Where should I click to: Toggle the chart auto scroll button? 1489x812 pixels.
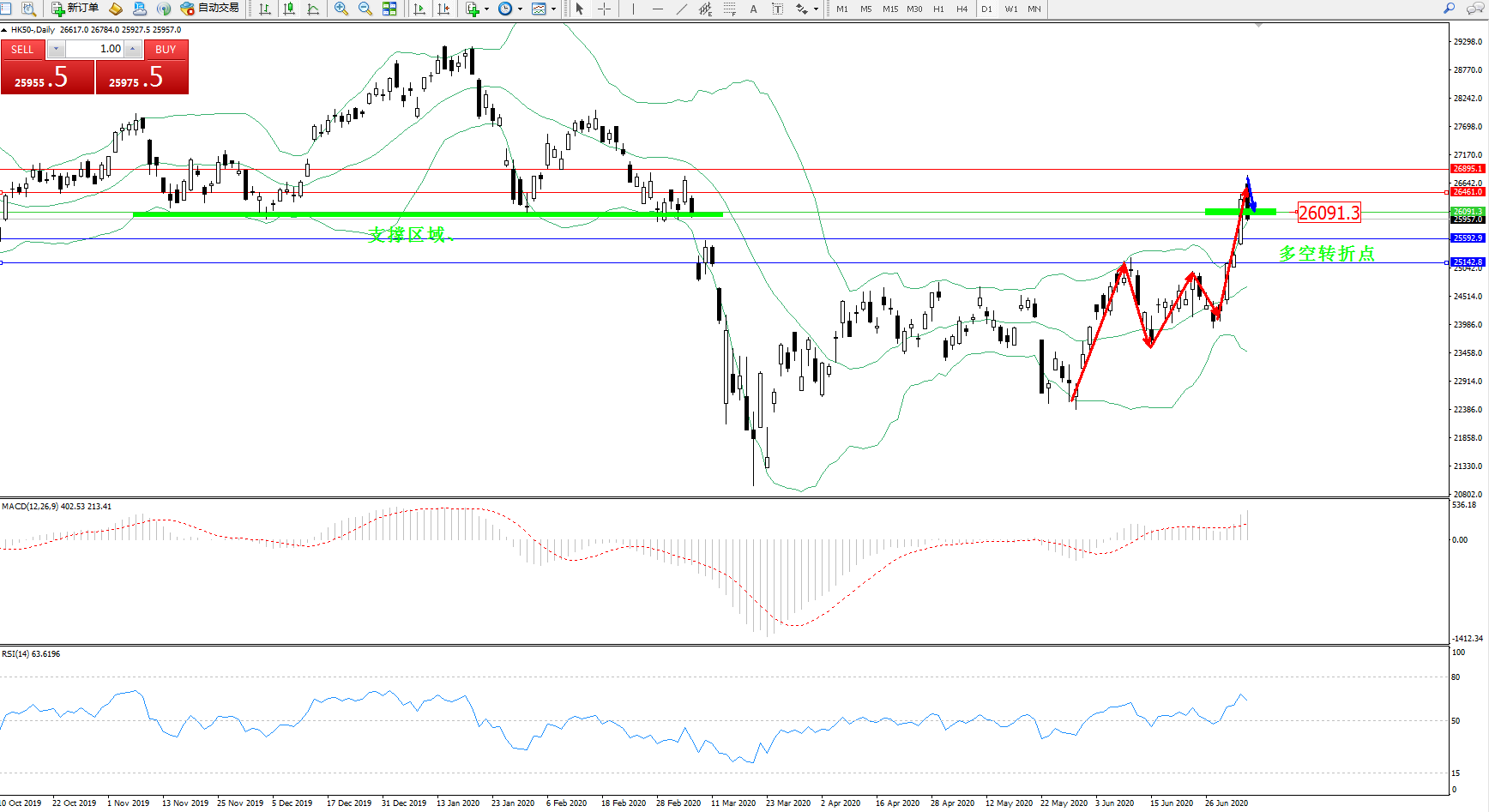[x=419, y=9]
